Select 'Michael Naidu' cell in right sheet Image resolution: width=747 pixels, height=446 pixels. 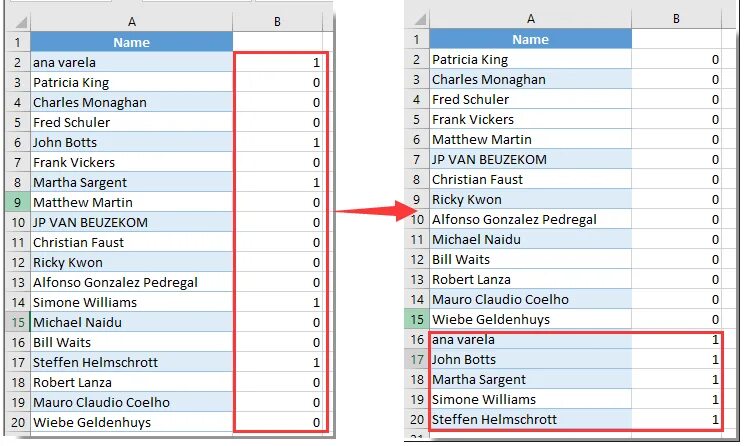530,239
